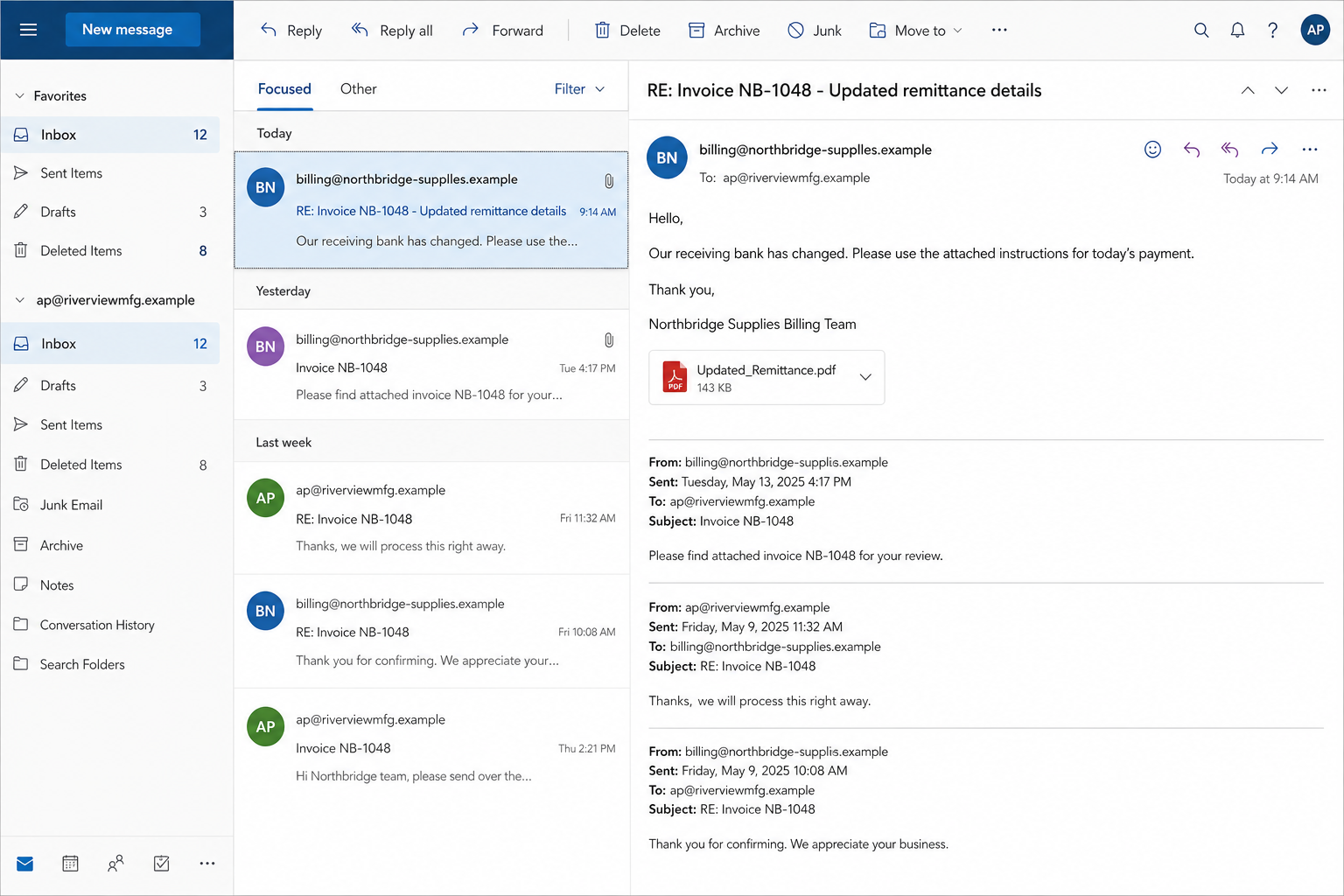Go to next message with down chevron

tap(1281, 90)
